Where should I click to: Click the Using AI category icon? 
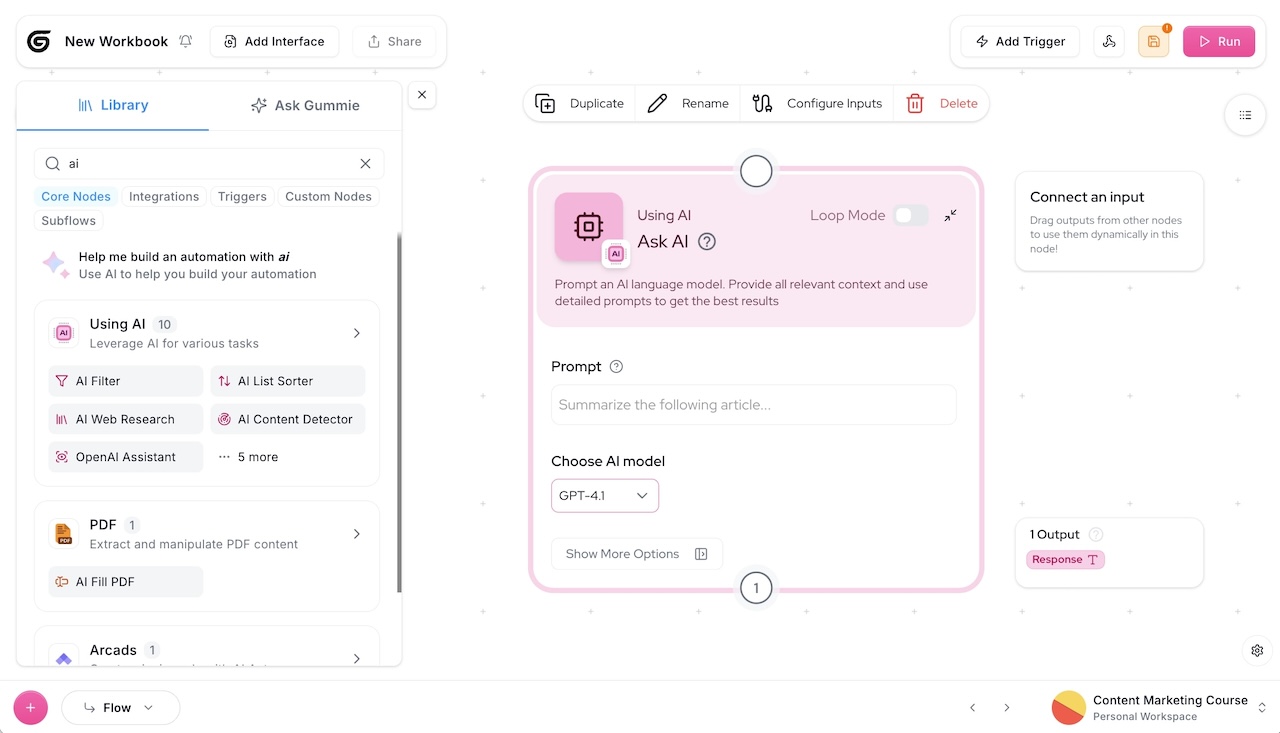coord(64,333)
